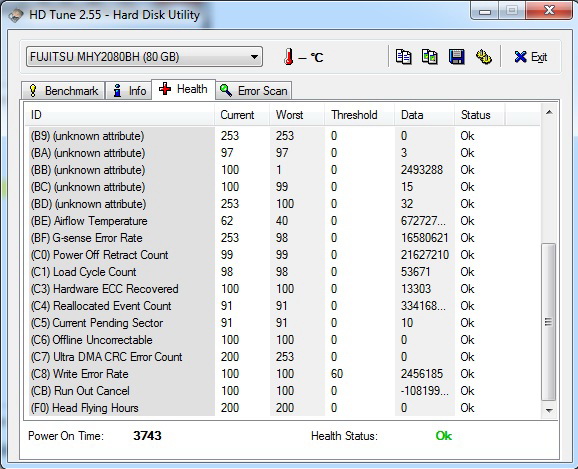The image size is (578, 469).
Task: Click the Current column header
Action: point(242,115)
